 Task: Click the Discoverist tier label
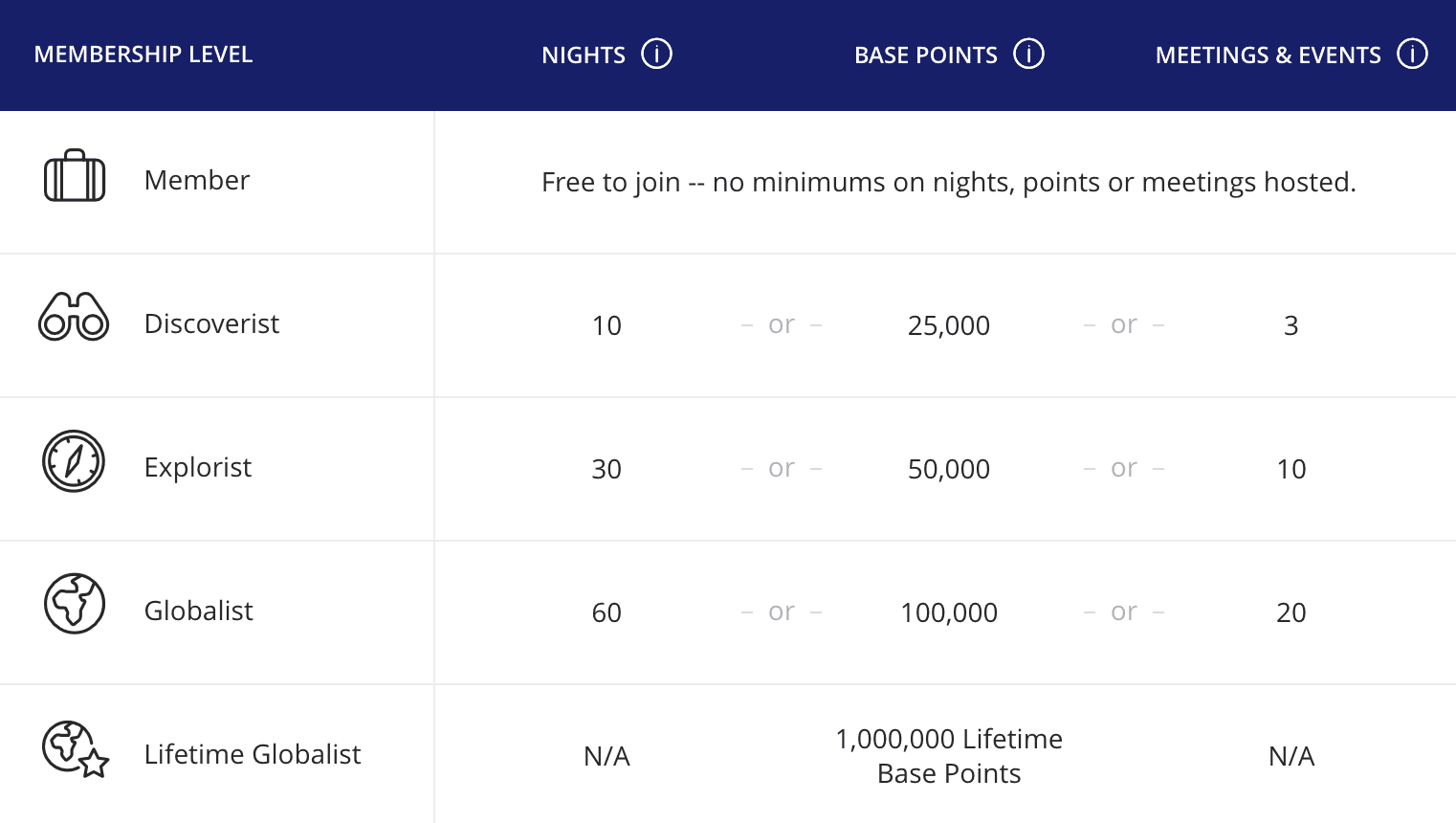[x=211, y=324]
